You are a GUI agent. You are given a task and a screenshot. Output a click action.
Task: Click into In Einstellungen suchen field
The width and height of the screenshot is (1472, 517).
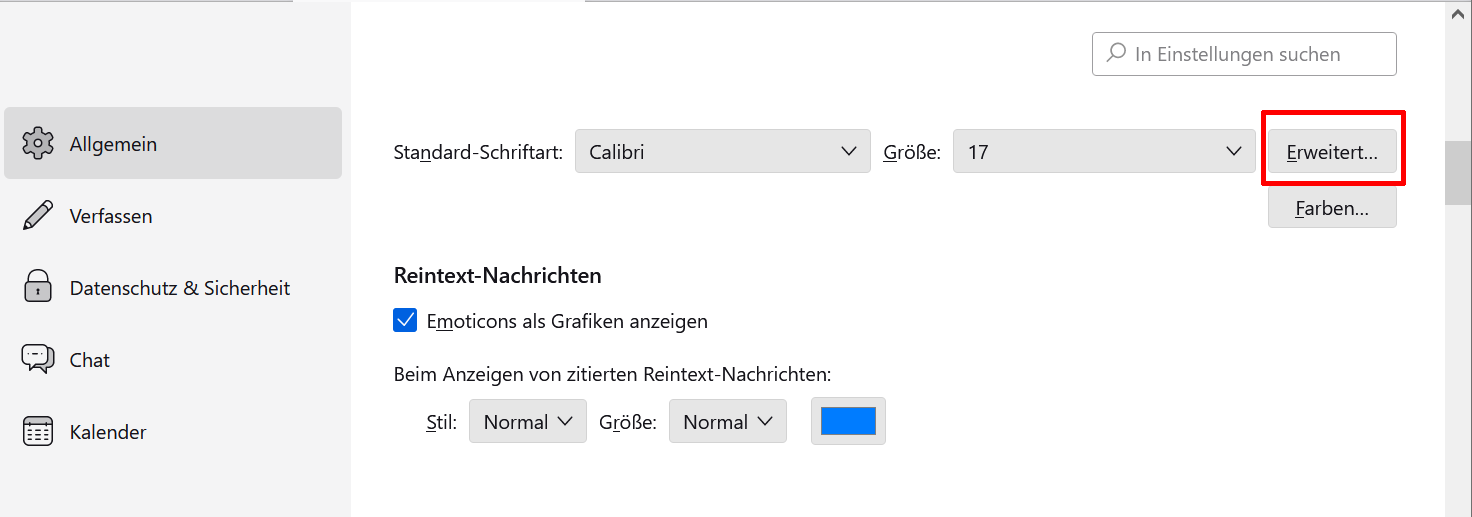pyautogui.click(x=1244, y=54)
